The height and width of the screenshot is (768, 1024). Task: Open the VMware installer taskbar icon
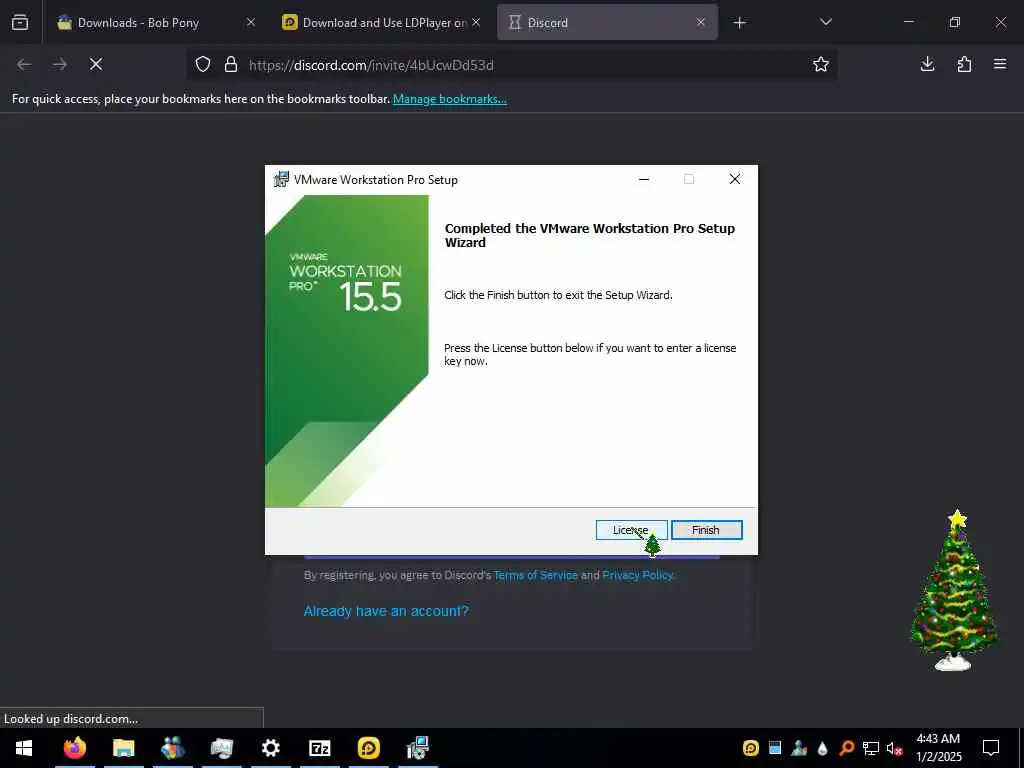point(418,748)
